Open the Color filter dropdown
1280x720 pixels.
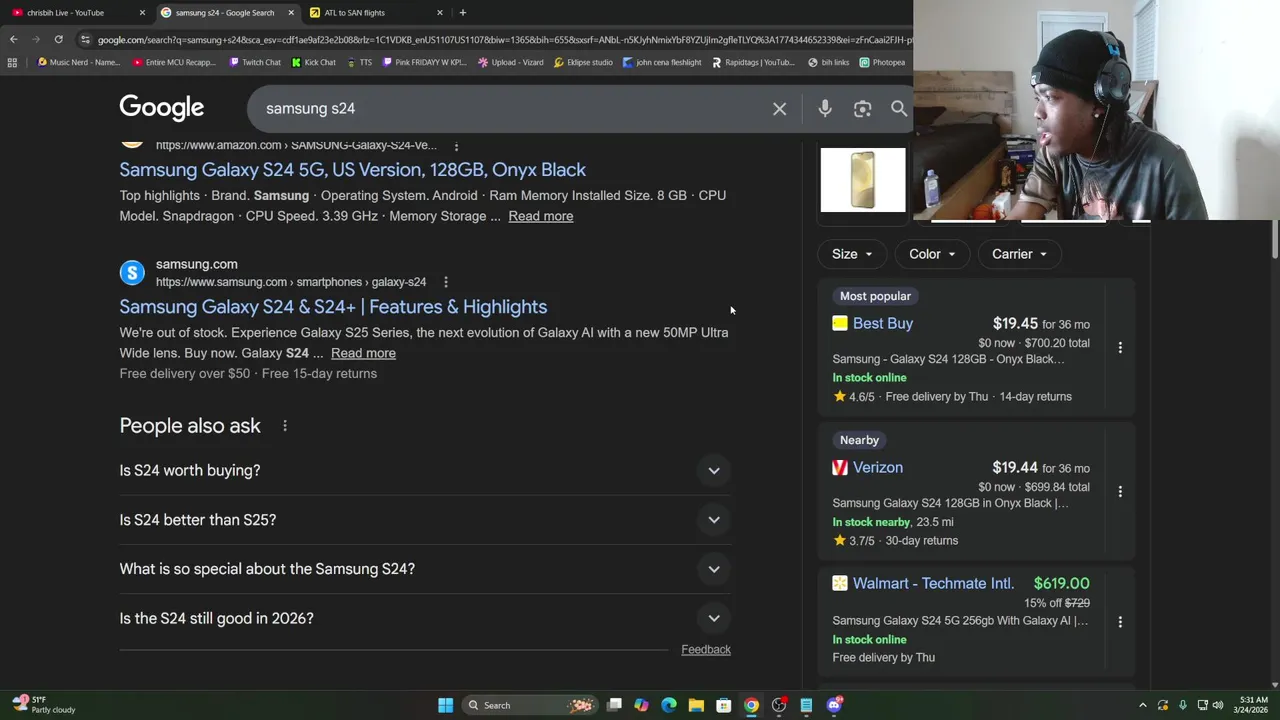coord(932,254)
